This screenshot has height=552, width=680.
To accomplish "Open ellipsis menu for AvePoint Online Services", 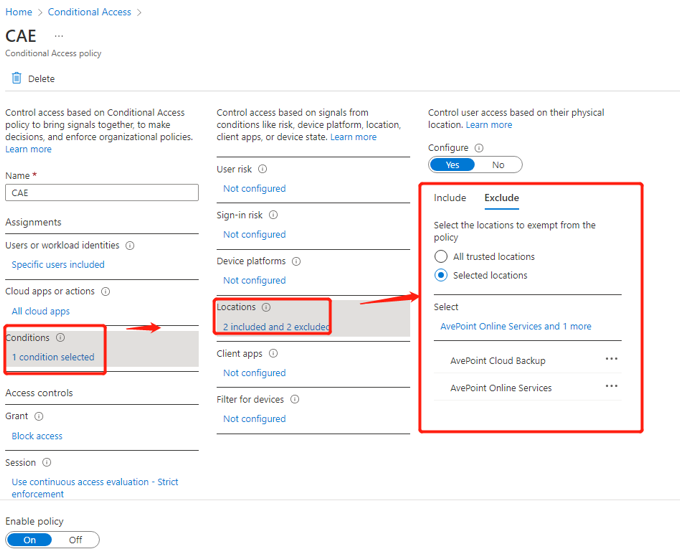I will [x=611, y=387].
